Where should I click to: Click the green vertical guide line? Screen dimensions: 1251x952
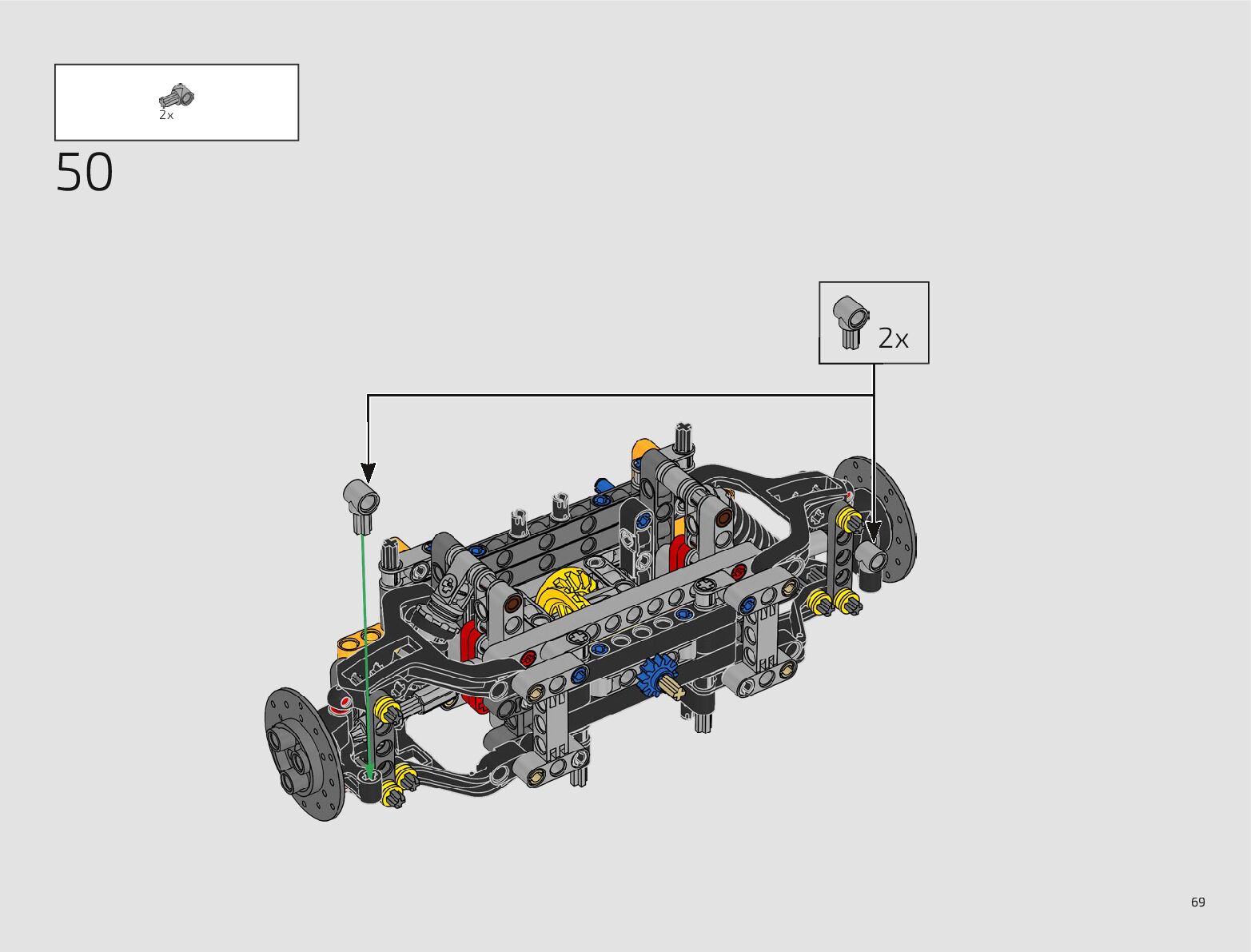(x=365, y=639)
